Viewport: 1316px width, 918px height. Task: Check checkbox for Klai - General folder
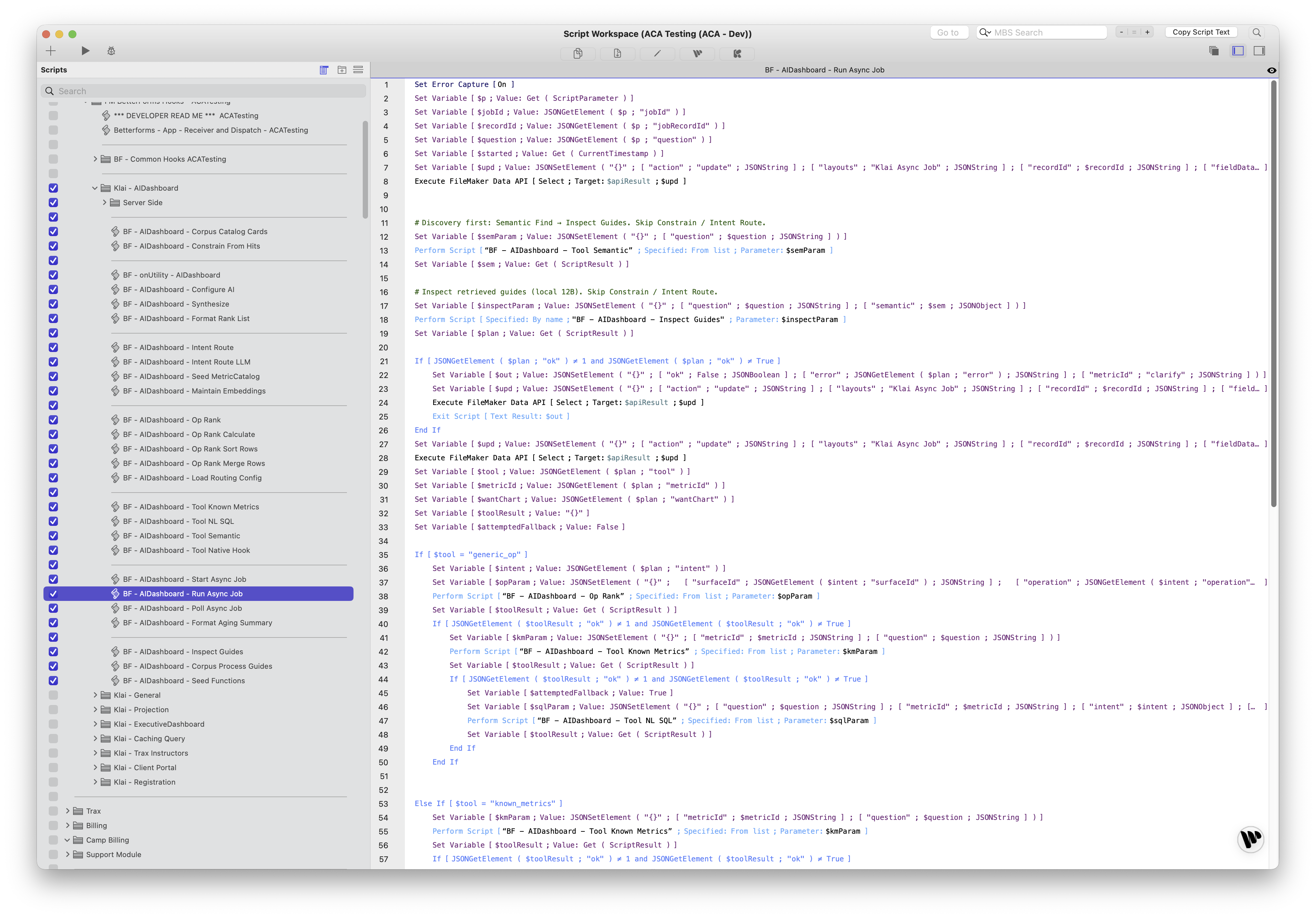53,695
